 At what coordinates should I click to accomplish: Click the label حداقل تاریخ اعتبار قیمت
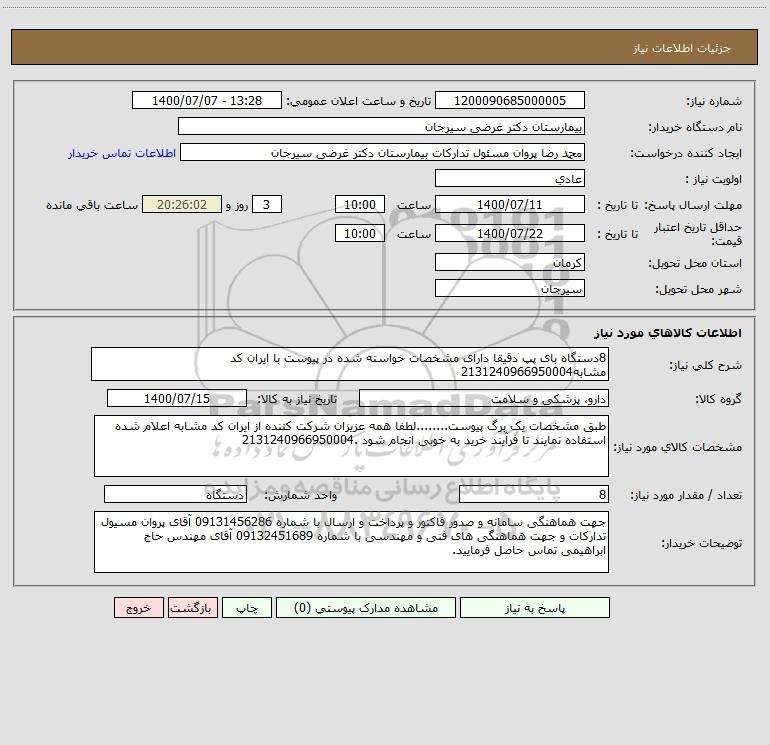point(698,234)
